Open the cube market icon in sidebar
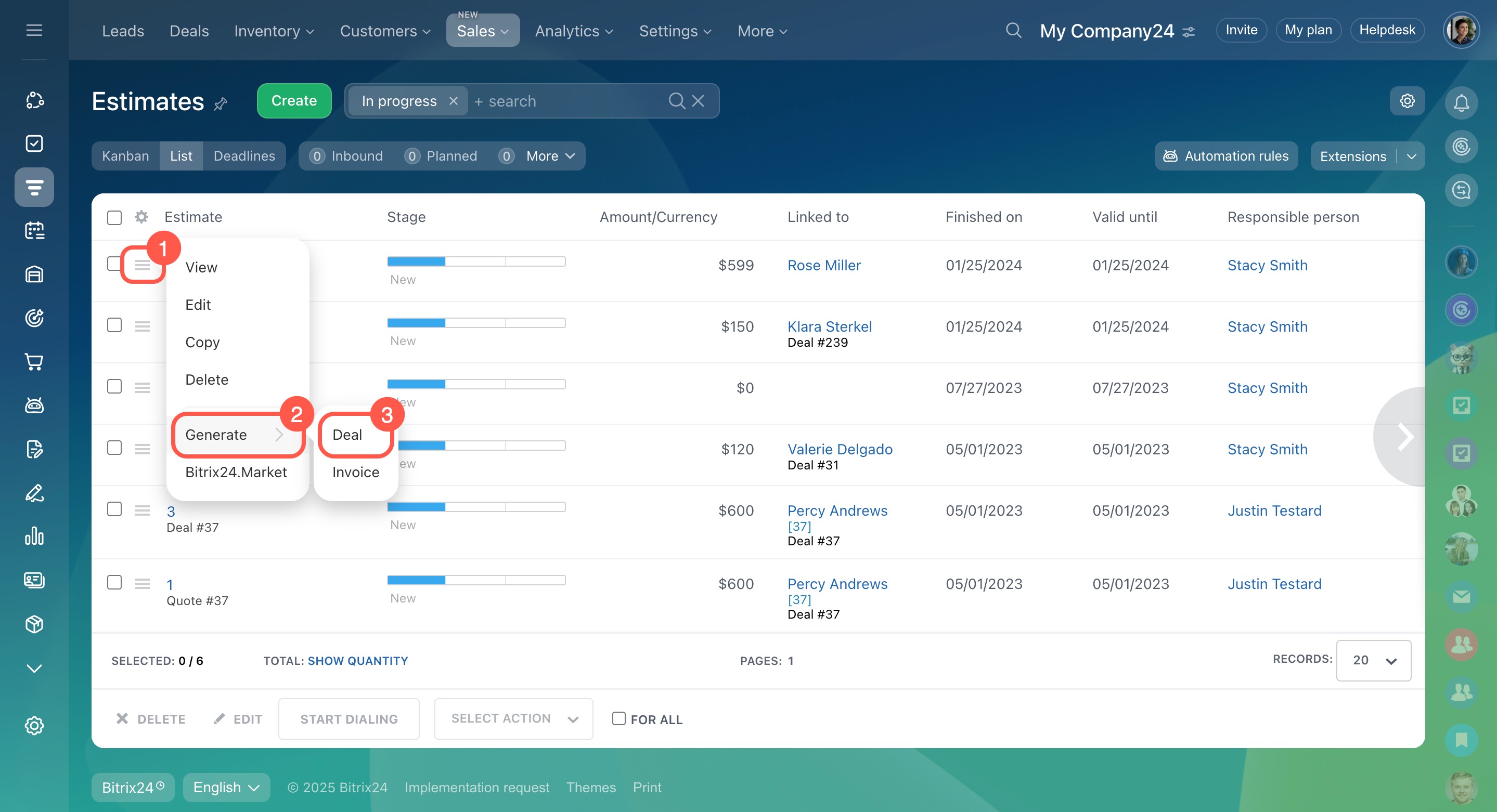 [34, 624]
